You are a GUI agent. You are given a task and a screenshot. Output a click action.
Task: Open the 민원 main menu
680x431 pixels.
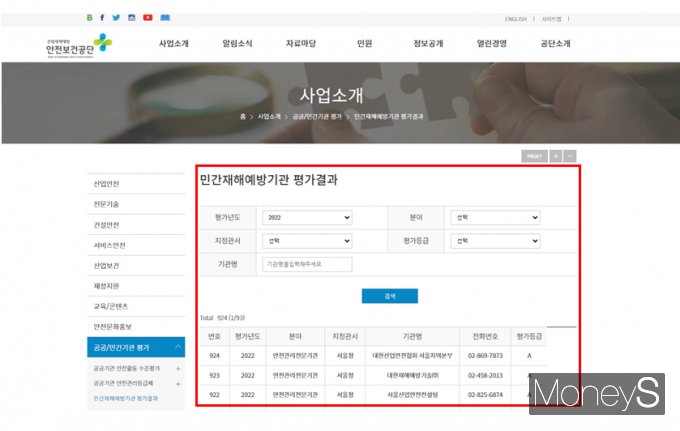coord(364,43)
